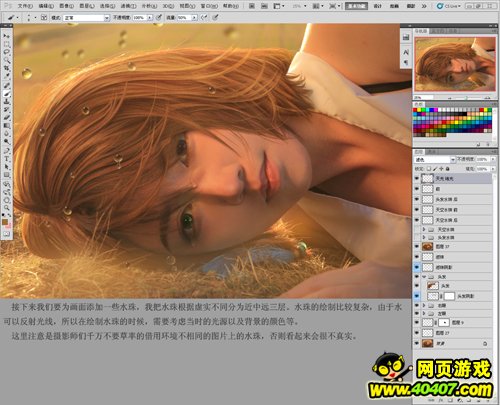
Task: Click the lock all icon in Layers panel
Action: pyautogui.click(x=448, y=169)
